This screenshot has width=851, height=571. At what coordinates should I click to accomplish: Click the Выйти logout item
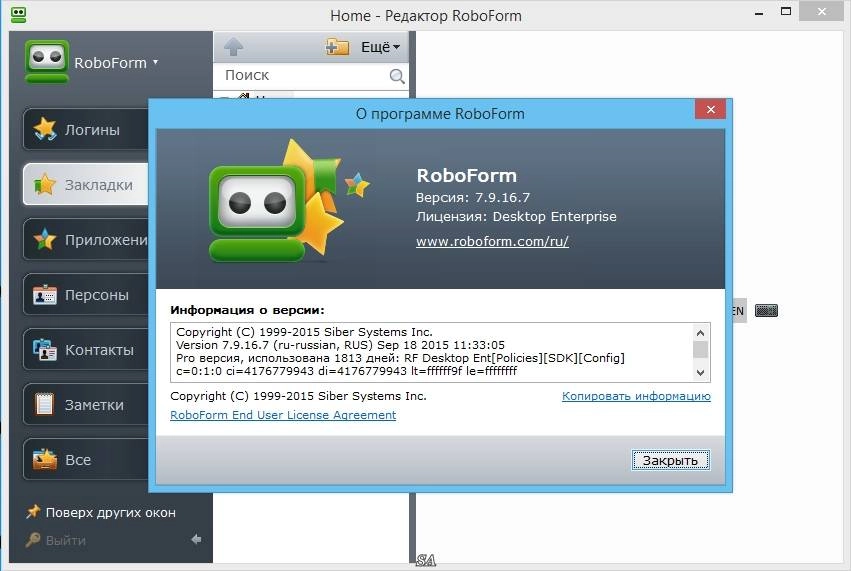(x=56, y=541)
